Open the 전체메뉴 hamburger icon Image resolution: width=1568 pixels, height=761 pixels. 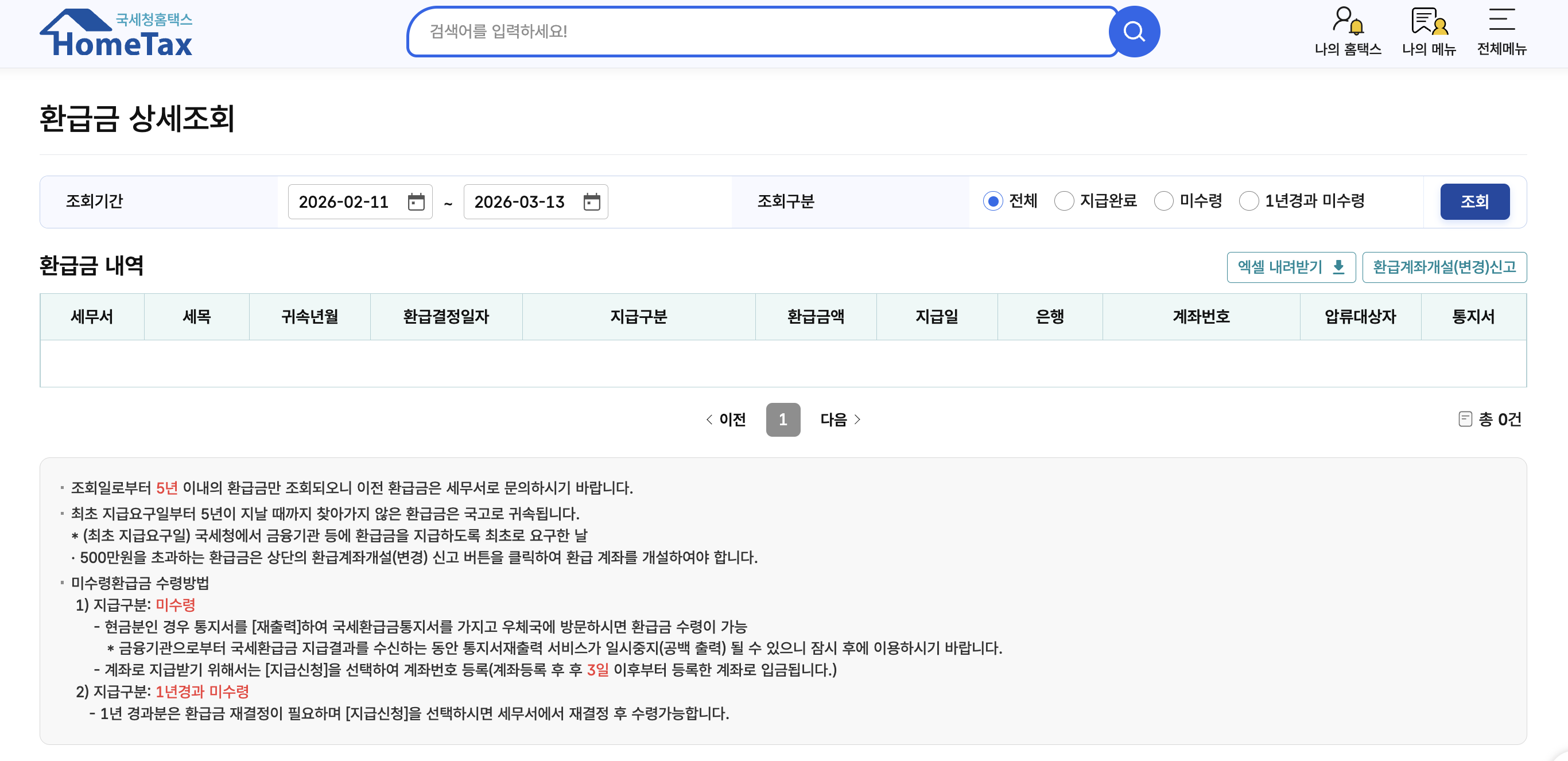[x=1501, y=20]
